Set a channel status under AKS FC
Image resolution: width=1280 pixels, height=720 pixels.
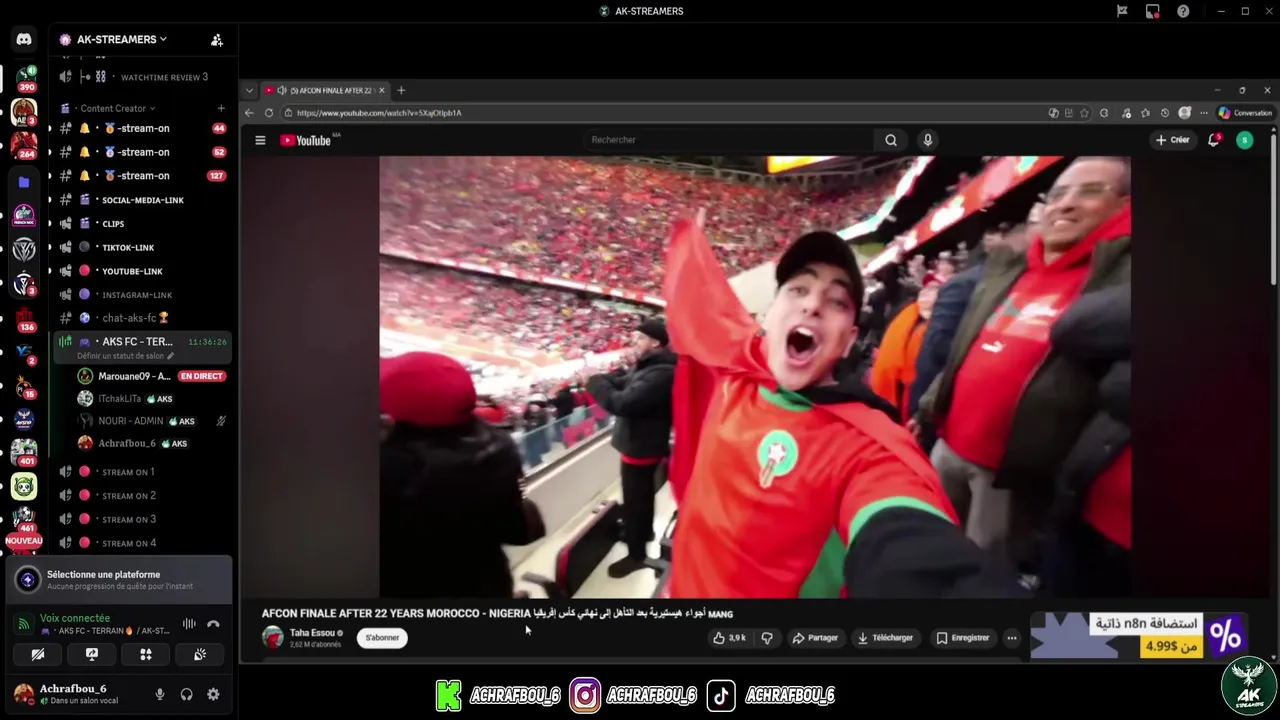(x=125, y=356)
